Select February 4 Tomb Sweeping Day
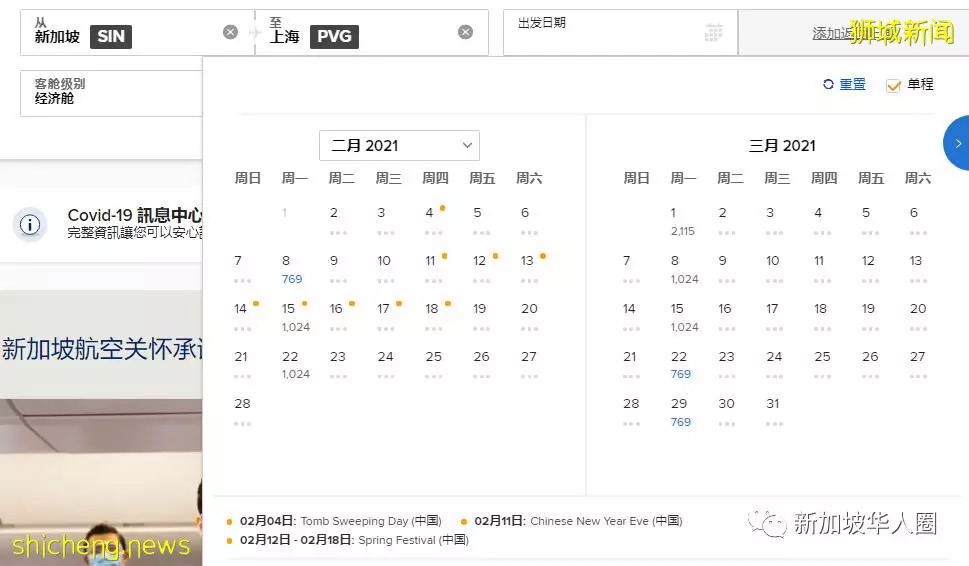Image resolution: width=969 pixels, height=566 pixels. tap(434, 221)
